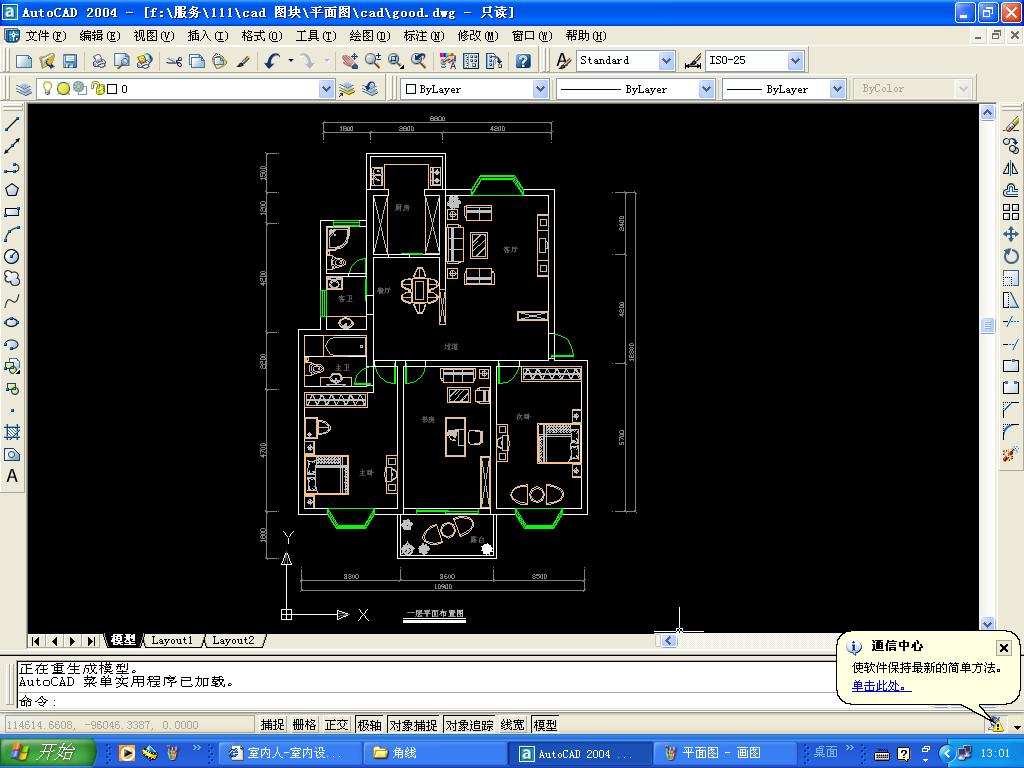The width and height of the screenshot is (1024, 768).
Task: Click the Zoom Realtime icon
Action: pos(372,61)
